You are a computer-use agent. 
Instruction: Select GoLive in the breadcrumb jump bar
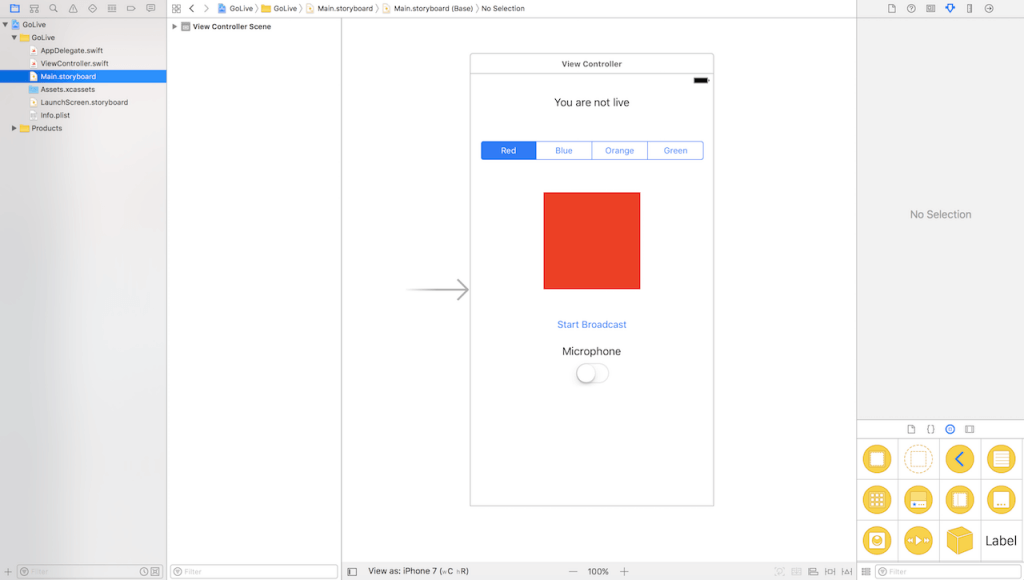[x=238, y=8]
